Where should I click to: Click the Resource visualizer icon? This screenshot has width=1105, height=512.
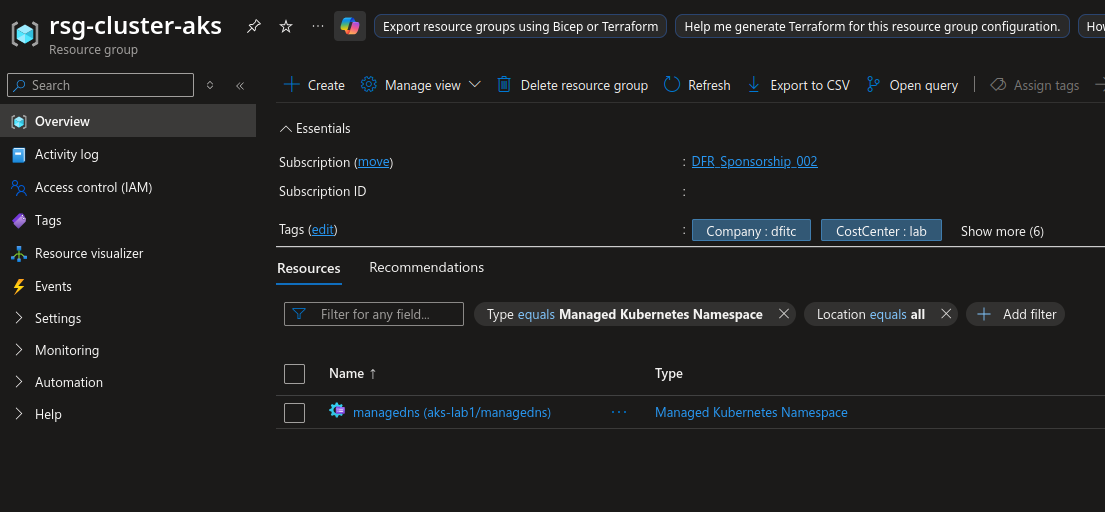[19, 254]
